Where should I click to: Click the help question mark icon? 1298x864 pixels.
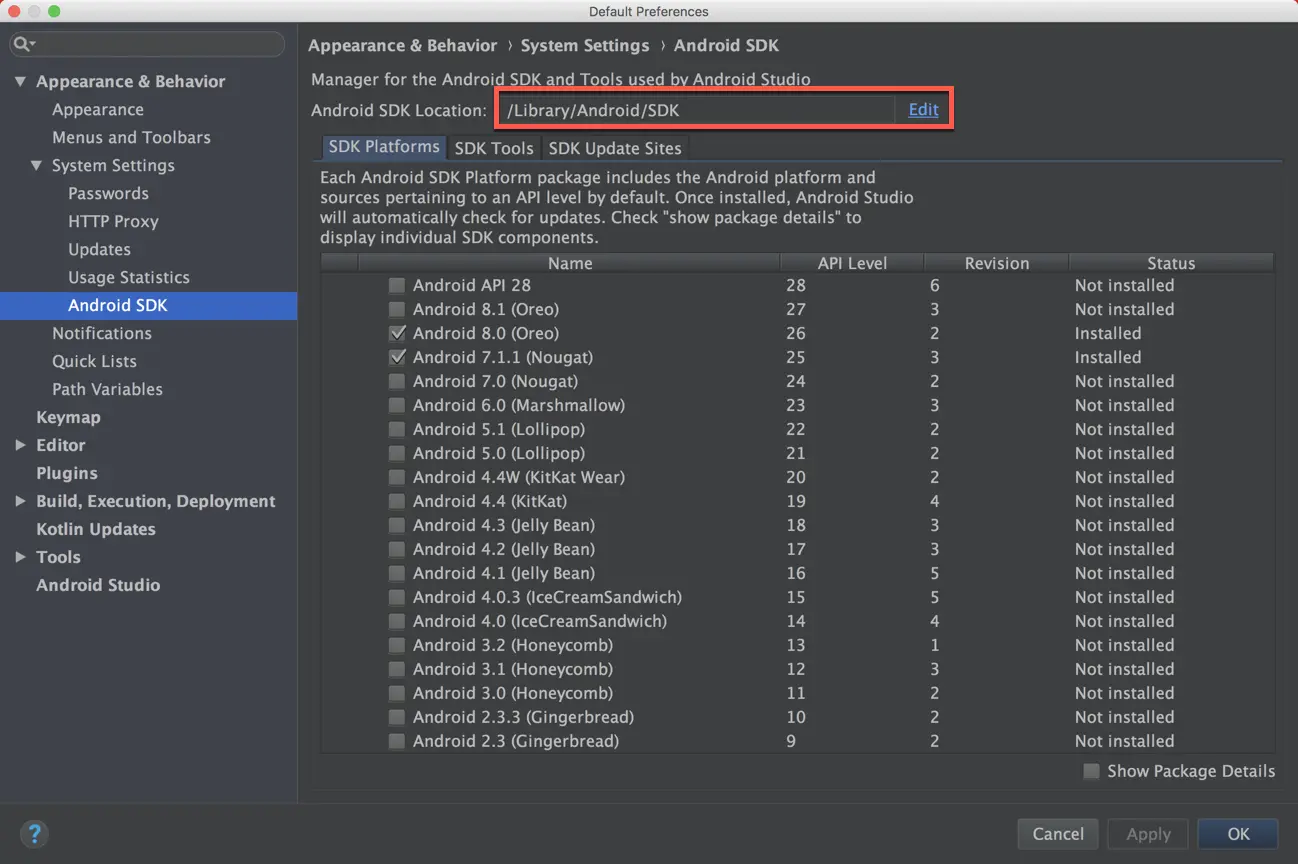pos(34,833)
